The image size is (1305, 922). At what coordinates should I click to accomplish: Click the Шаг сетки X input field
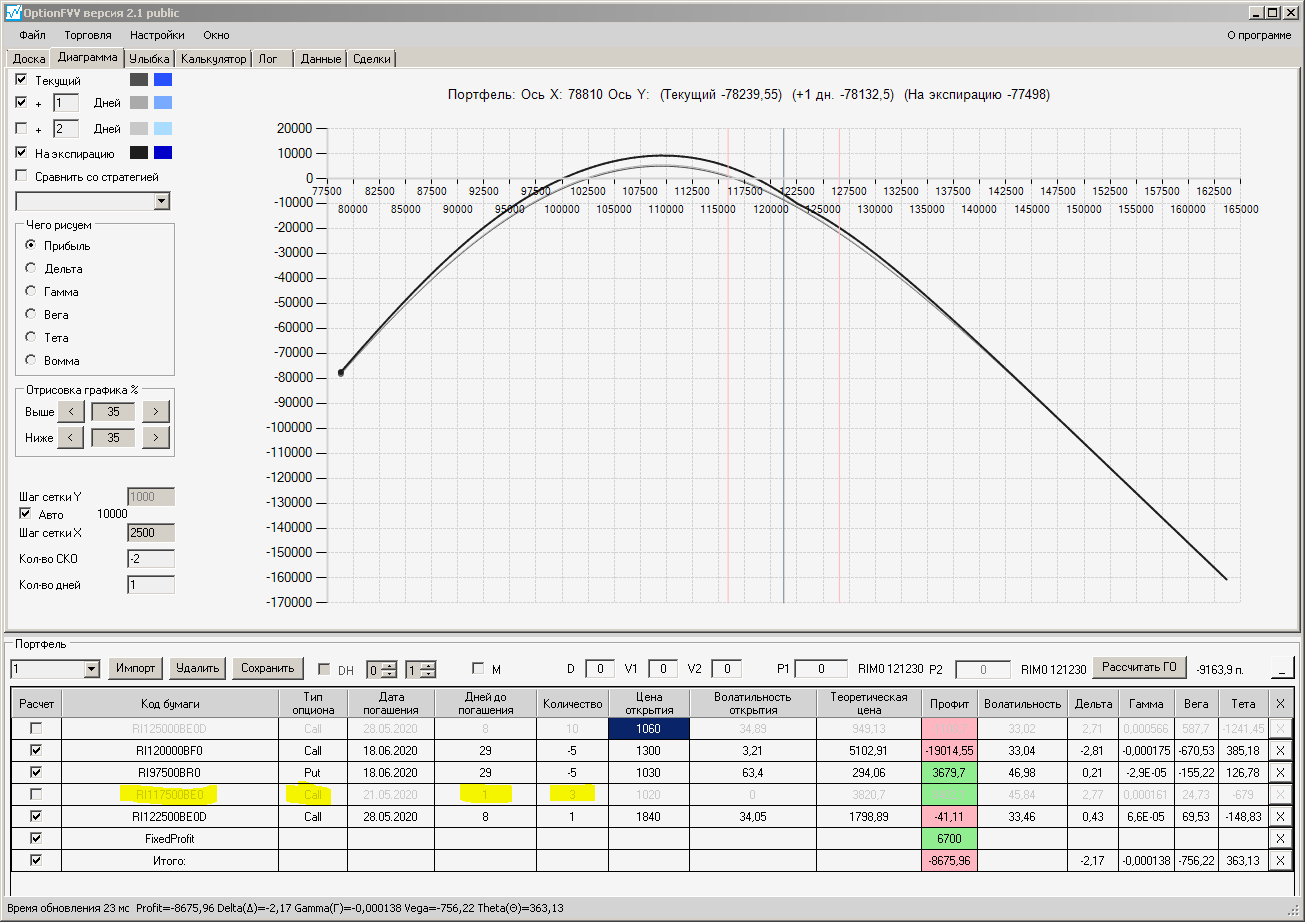coord(150,533)
